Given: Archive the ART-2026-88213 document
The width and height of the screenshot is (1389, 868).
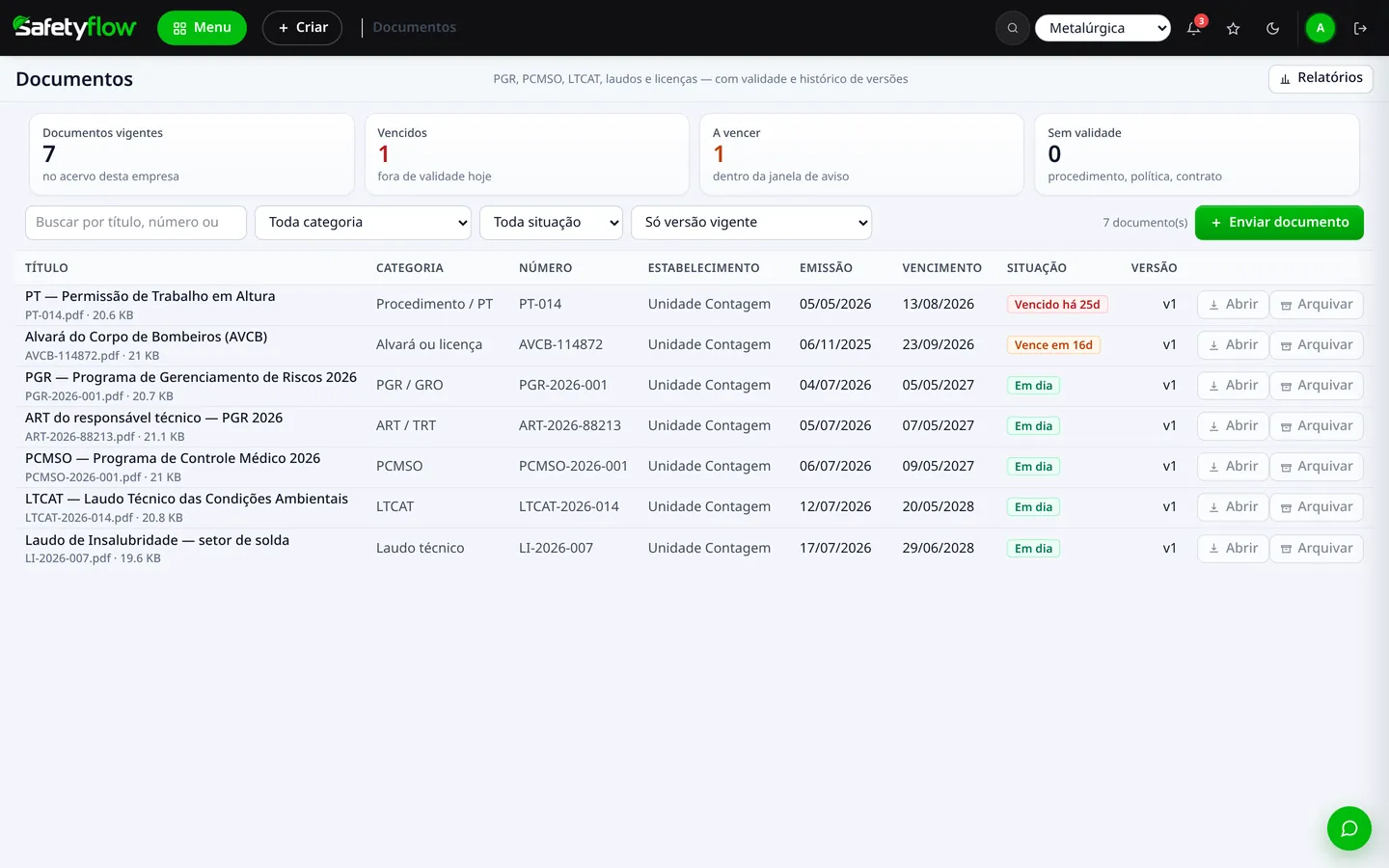Looking at the screenshot, I should 1317,426.
